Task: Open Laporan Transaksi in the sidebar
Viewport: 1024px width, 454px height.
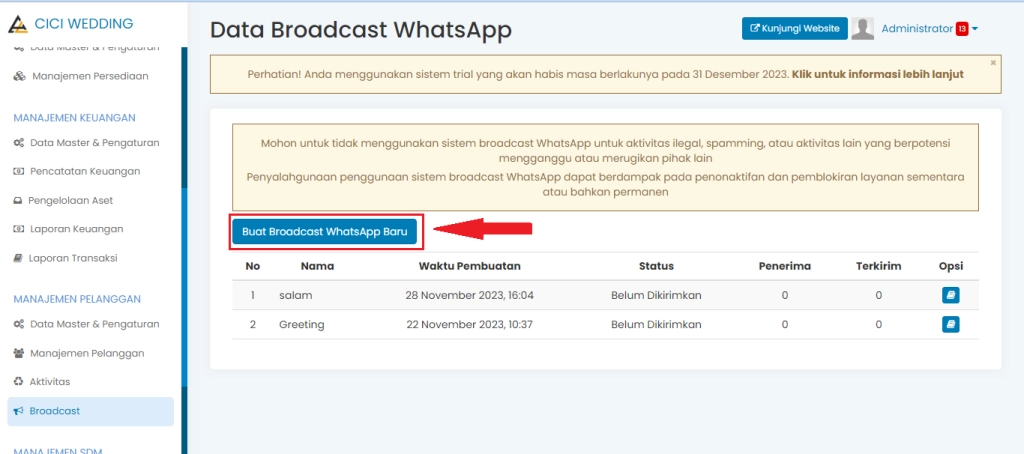Action: coord(73,258)
